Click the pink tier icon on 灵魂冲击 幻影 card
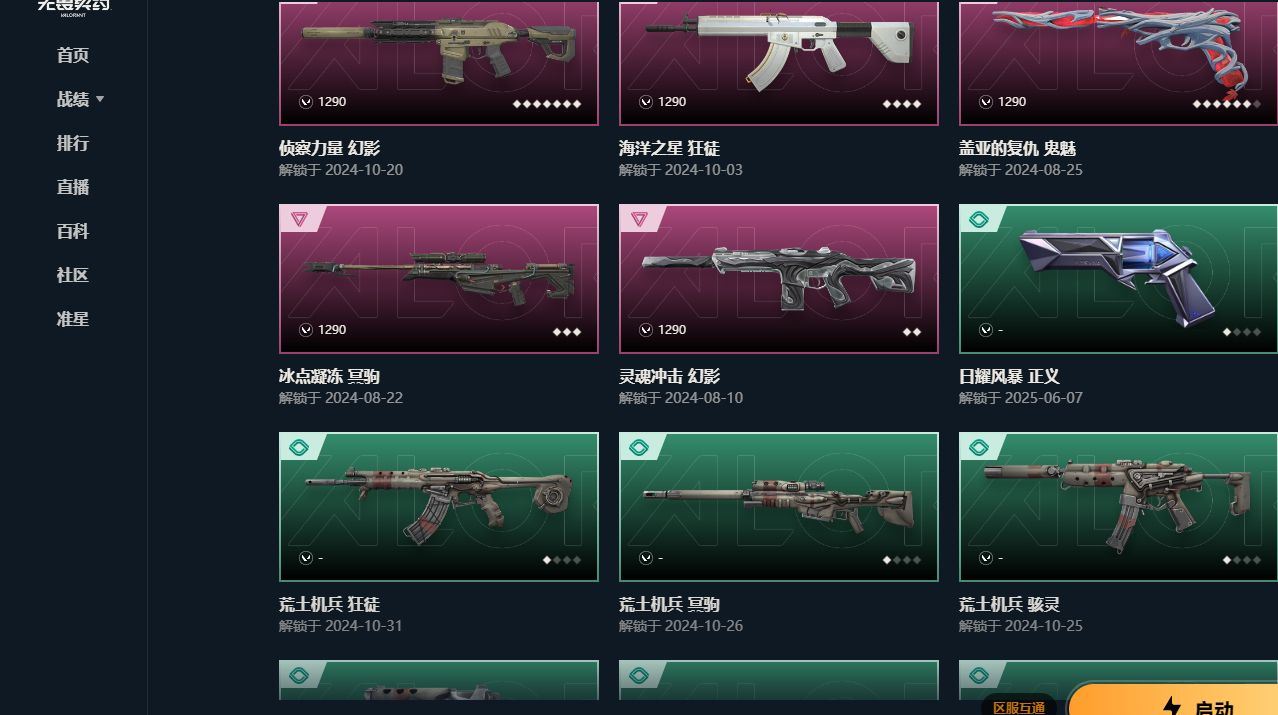Viewport: 1278px width, 715px height. pyautogui.click(x=639, y=219)
